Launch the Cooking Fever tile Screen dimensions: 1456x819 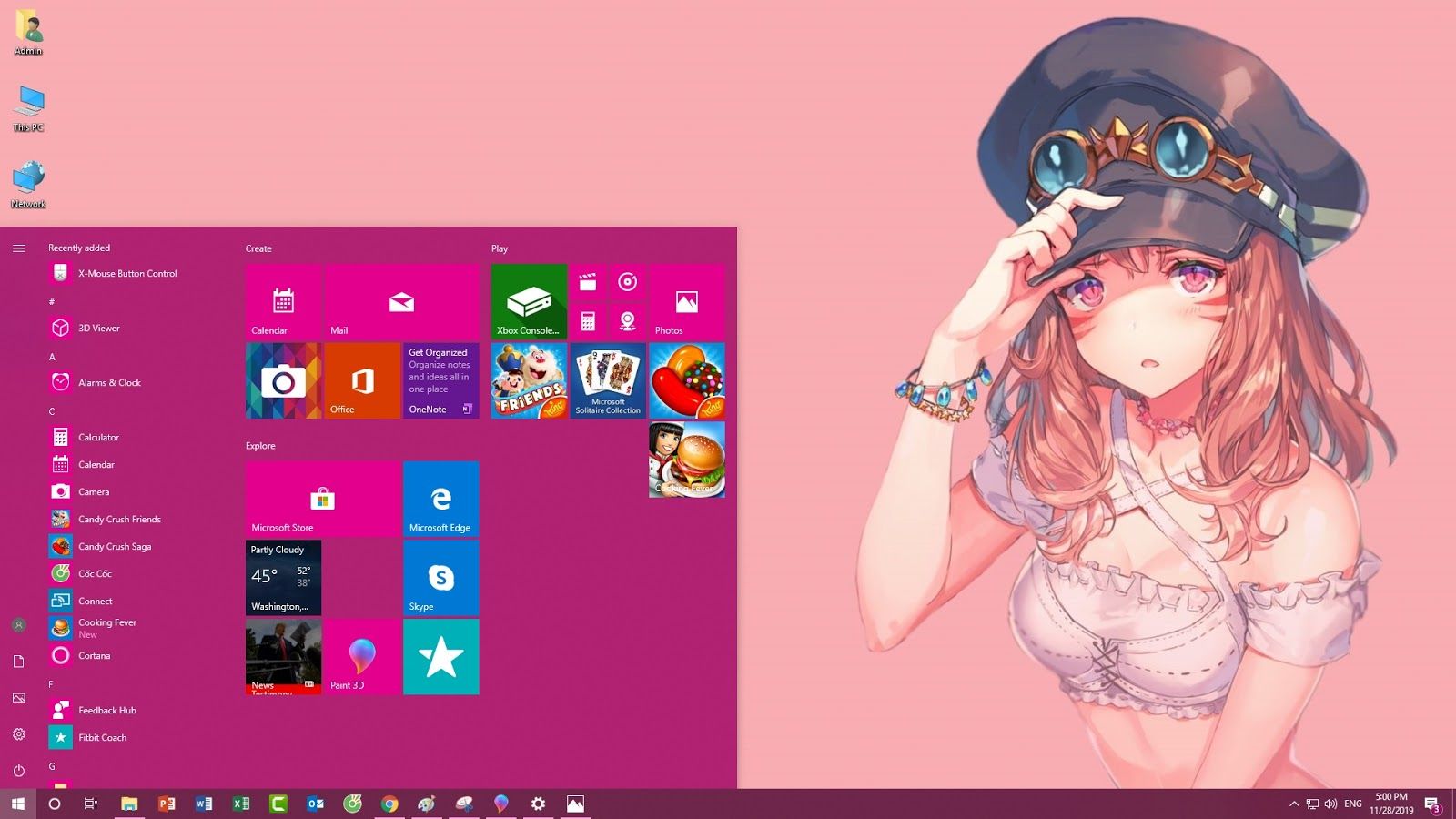[687, 460]
